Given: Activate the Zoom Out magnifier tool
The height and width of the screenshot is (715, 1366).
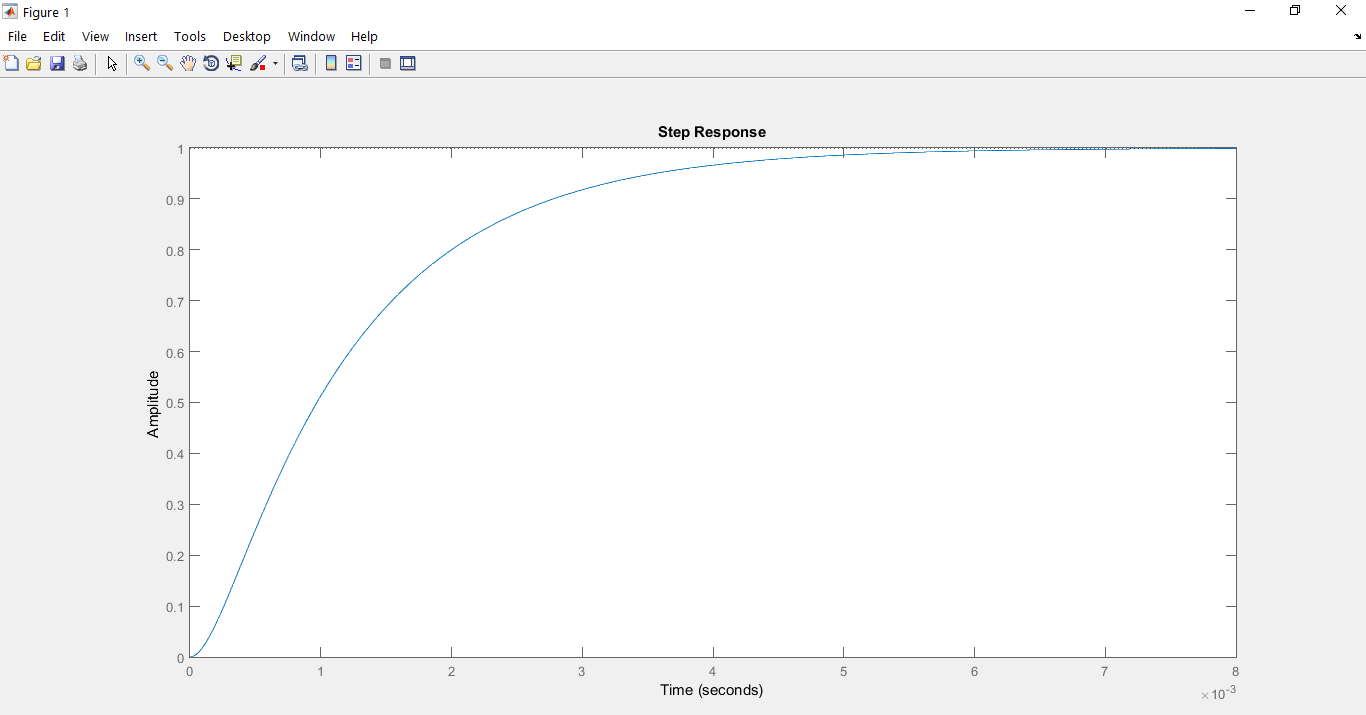Looking at the screenshot, I should pos(165,63).
